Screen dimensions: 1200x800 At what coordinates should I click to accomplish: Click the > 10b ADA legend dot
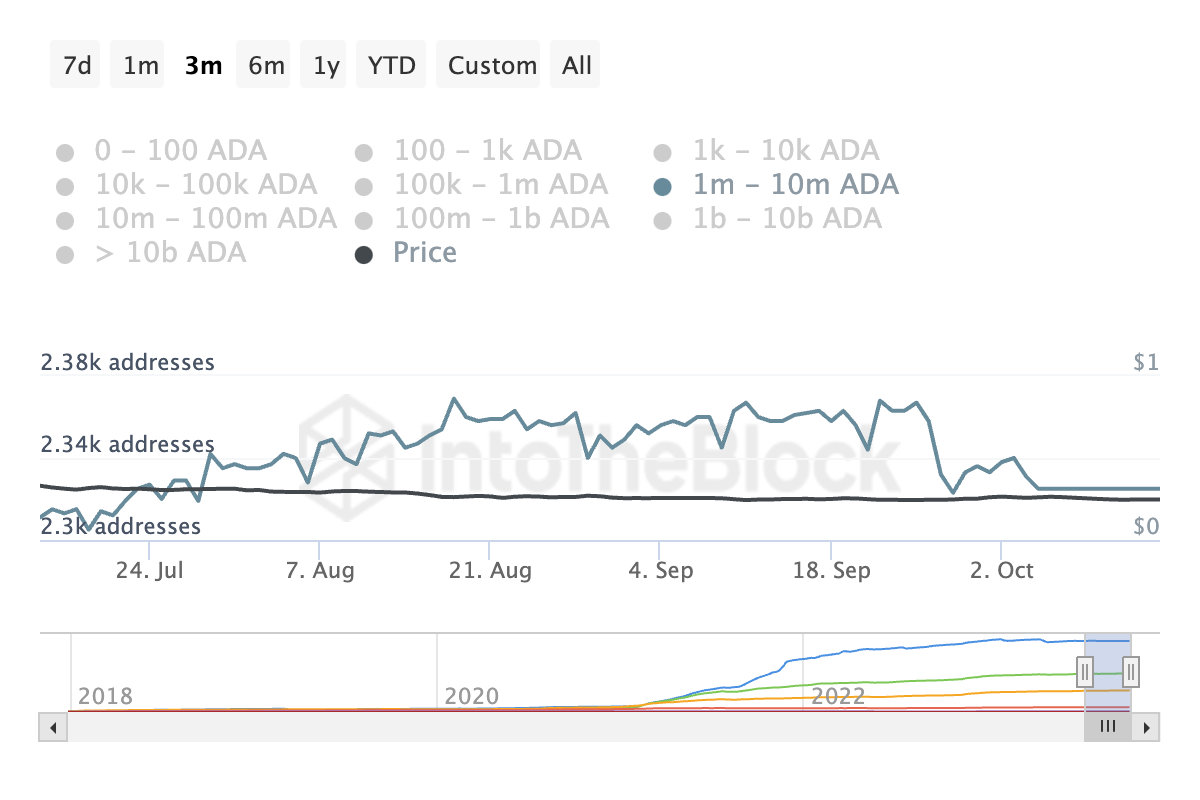[x=65, y=253]
